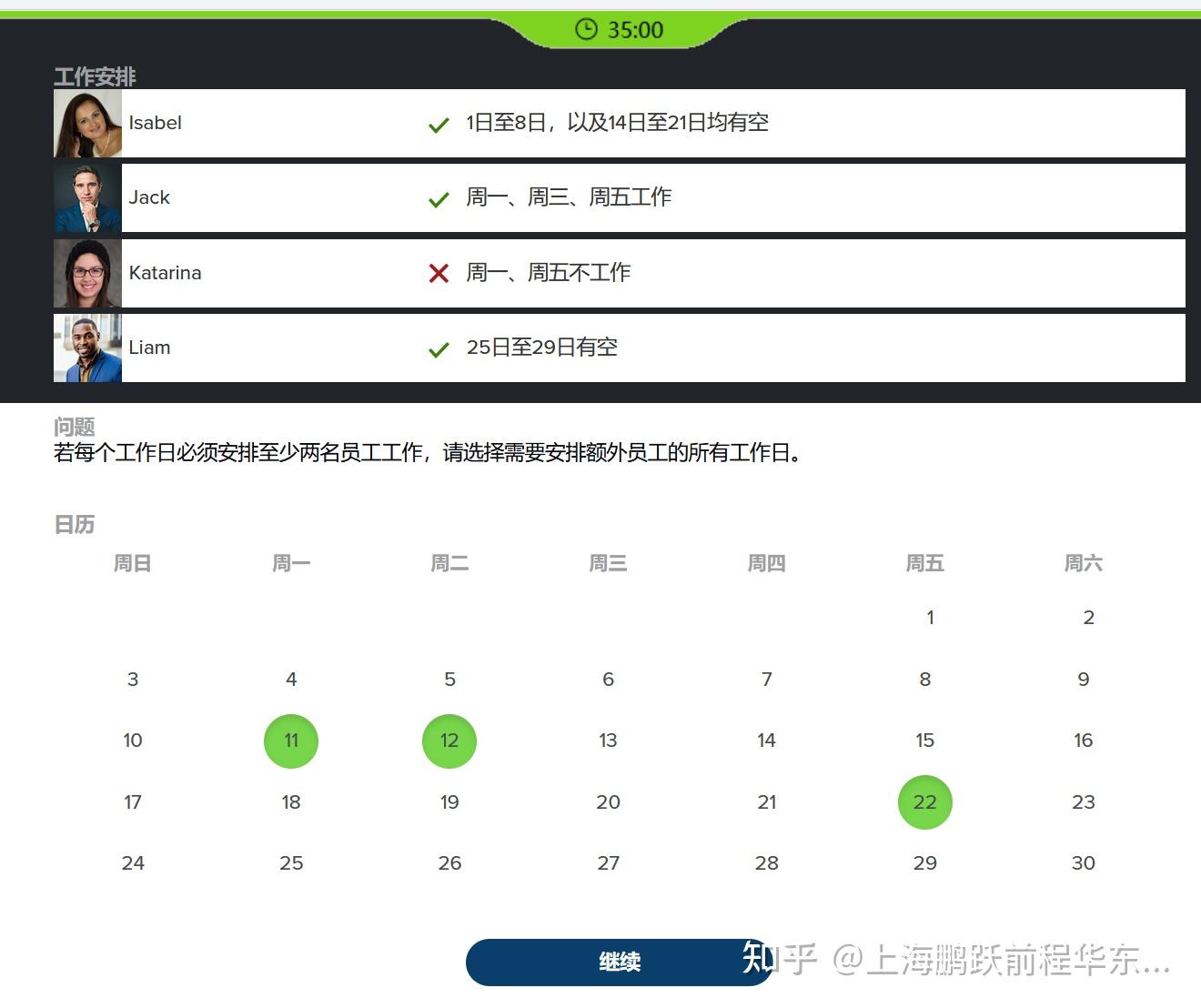The height and width of the screenshot is (1008, 1201).
Task: Deselect the highlighted date 11 on the calendar
Action: 291,741
